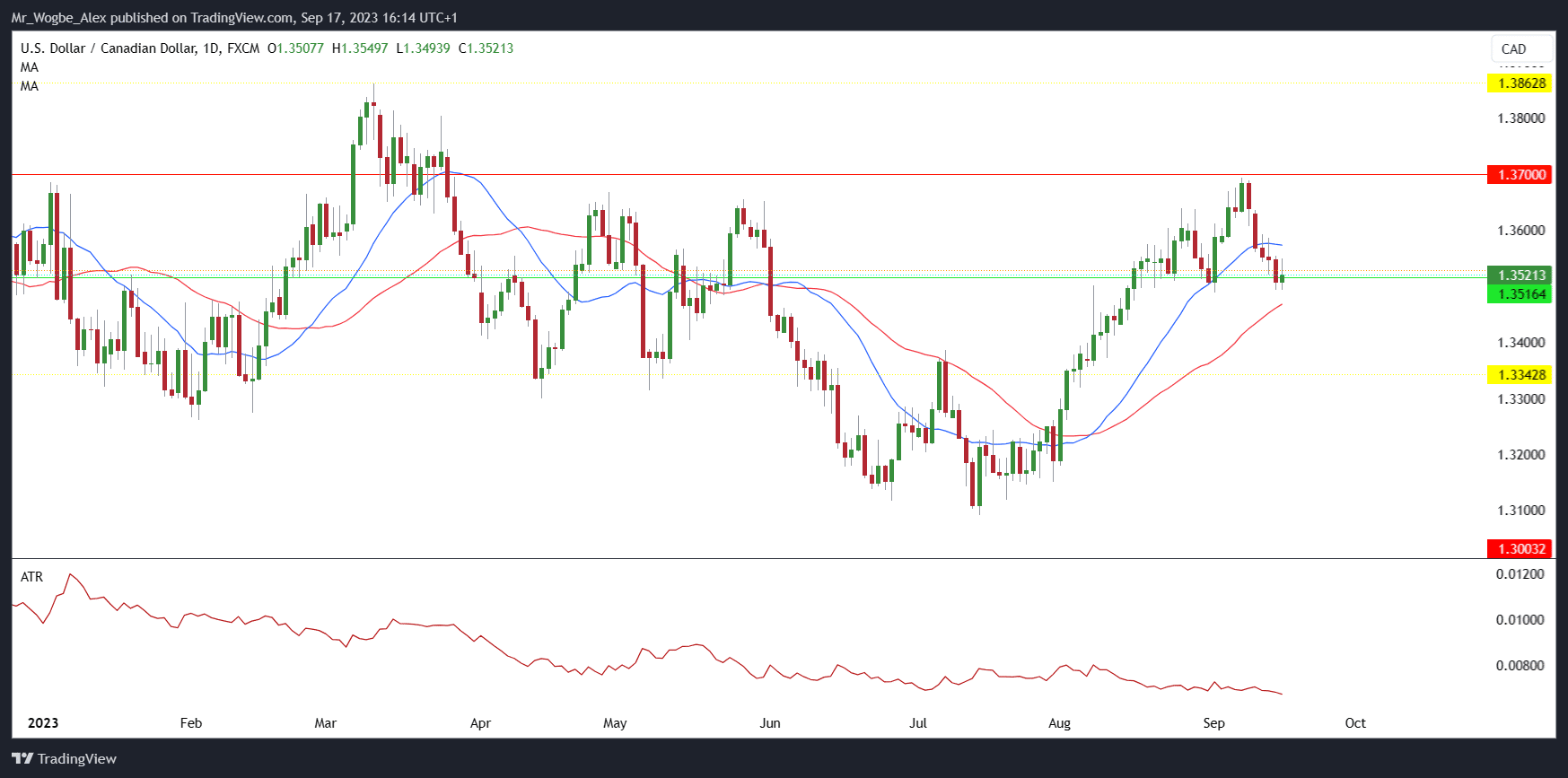Click the 1.36000 price axis tick
The width and height of the screenshot is (1568, 778).
[1521, 231]
